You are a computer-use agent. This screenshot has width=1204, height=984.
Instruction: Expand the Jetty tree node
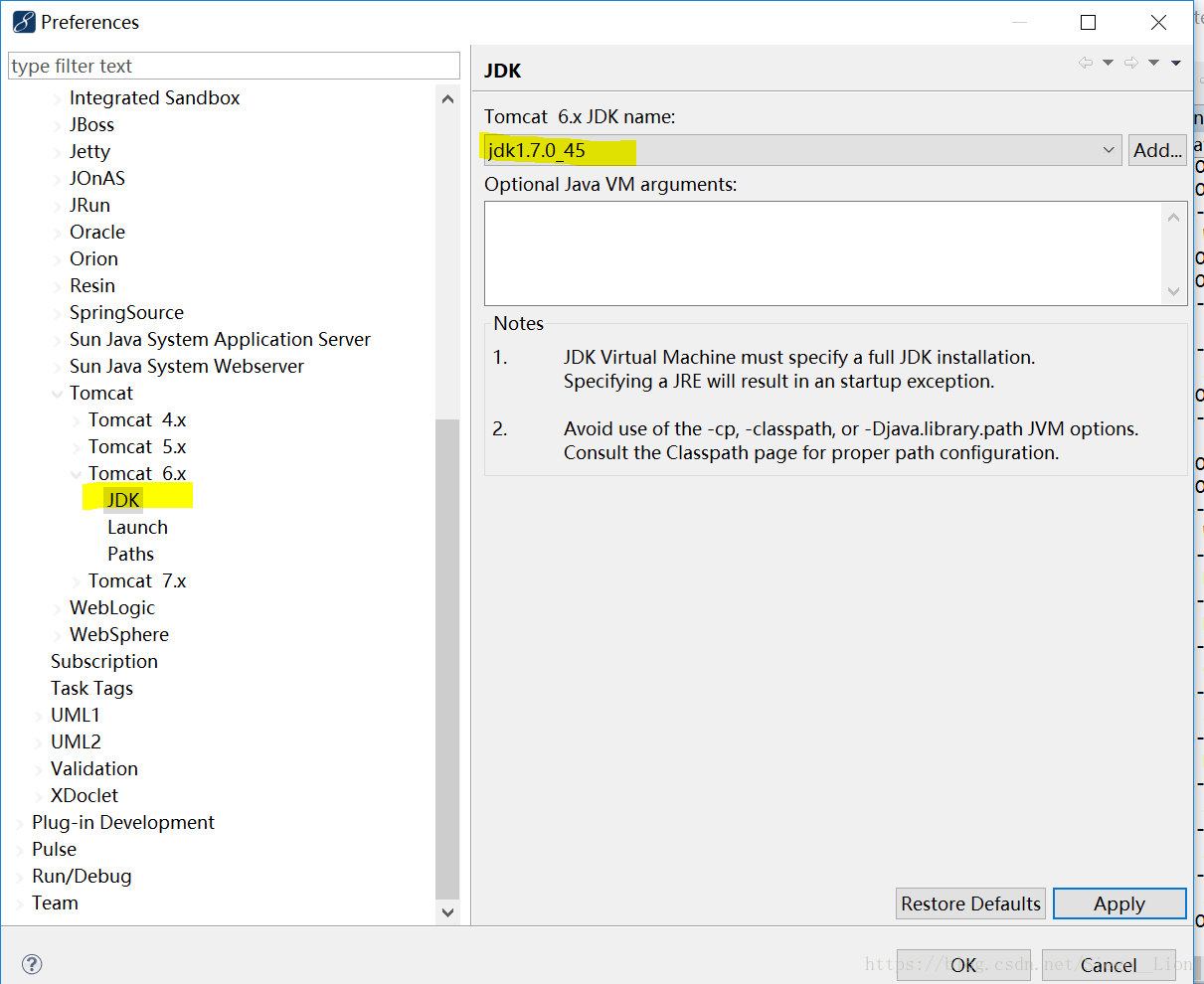[58, 152]
